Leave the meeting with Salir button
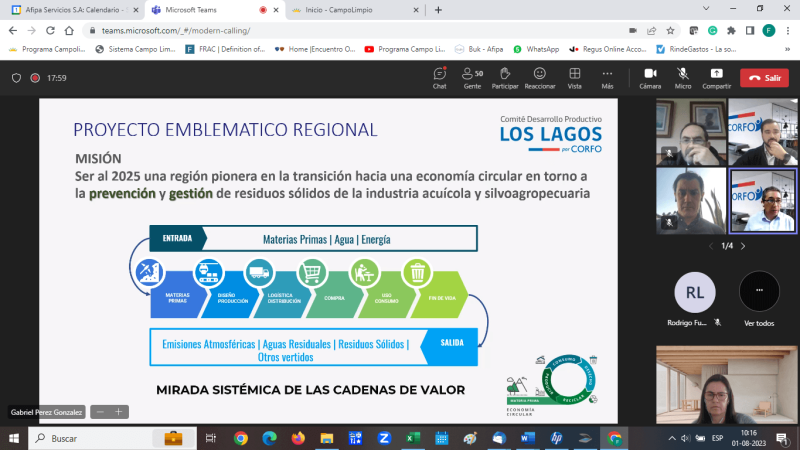Viewport: 800px width, 450px height. pos(764,77)
